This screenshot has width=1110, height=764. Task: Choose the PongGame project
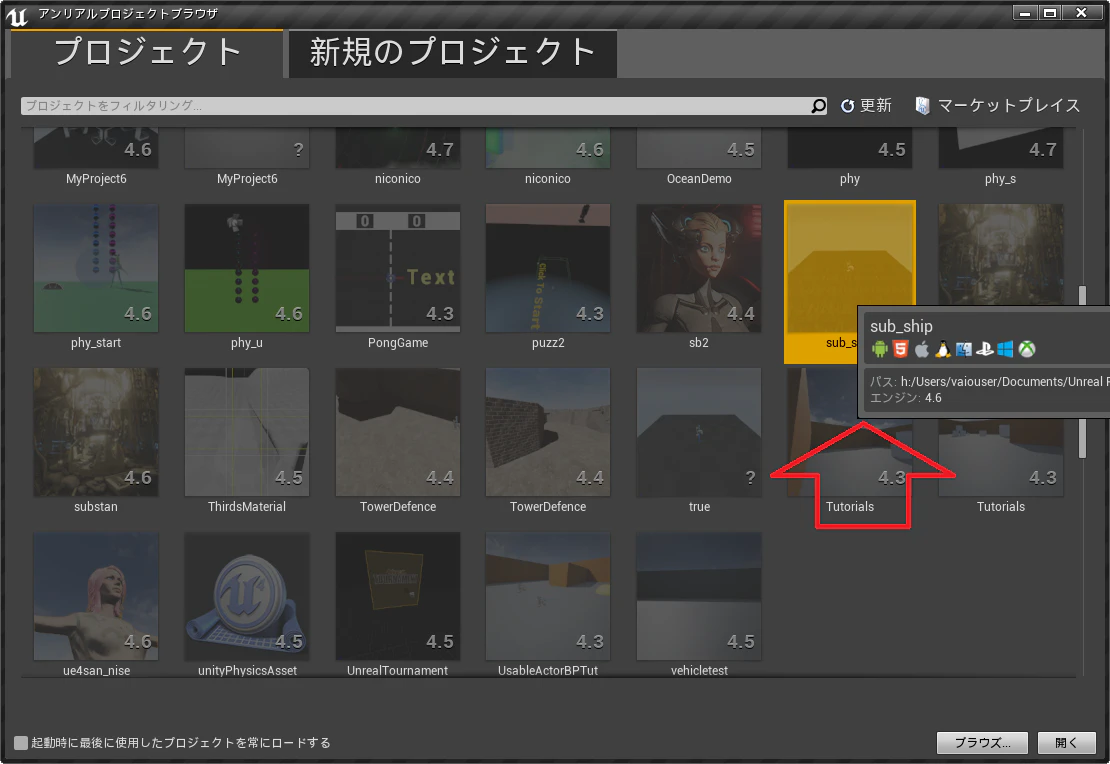click(398, 268)
